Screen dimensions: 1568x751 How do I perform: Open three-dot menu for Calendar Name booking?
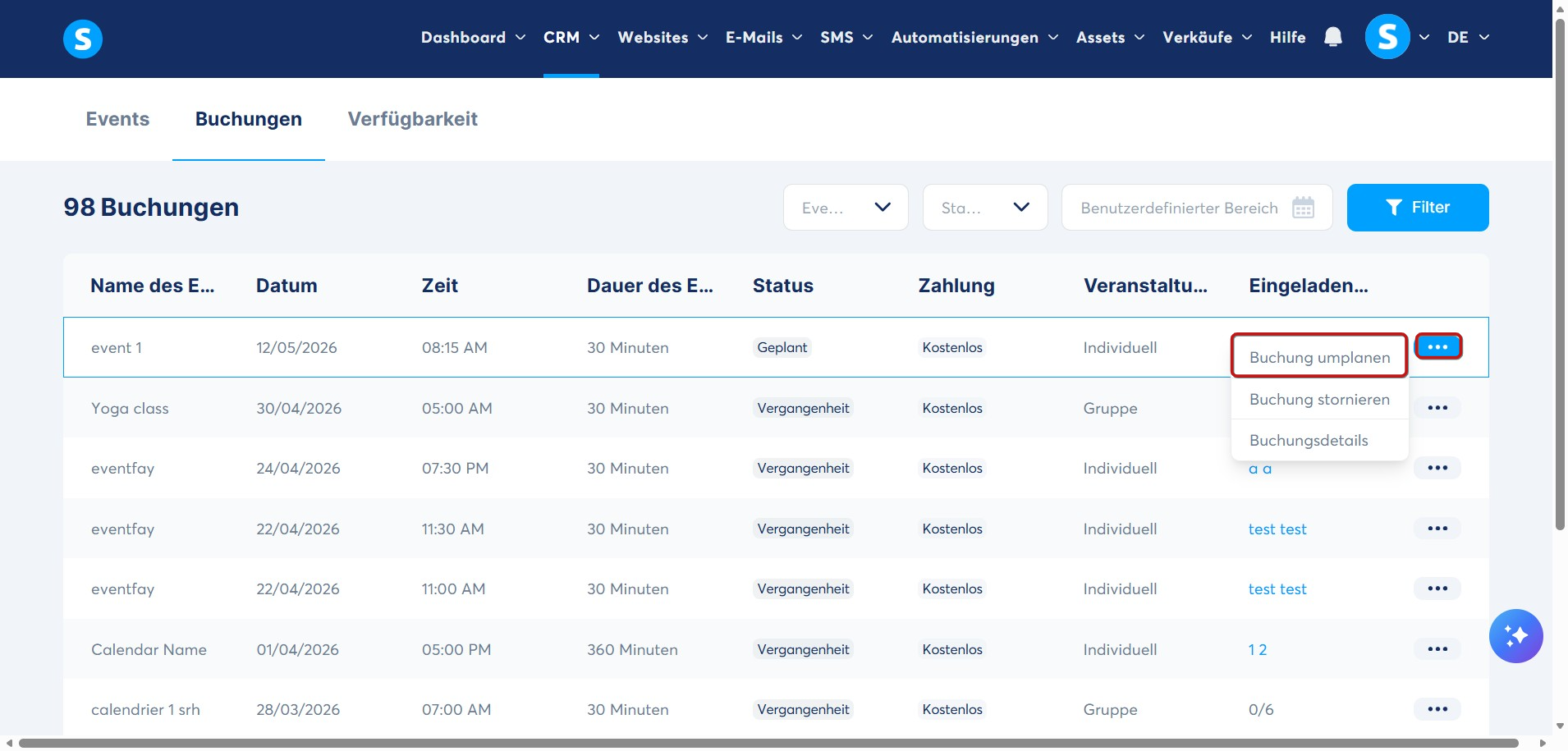tap(1437, 649)
